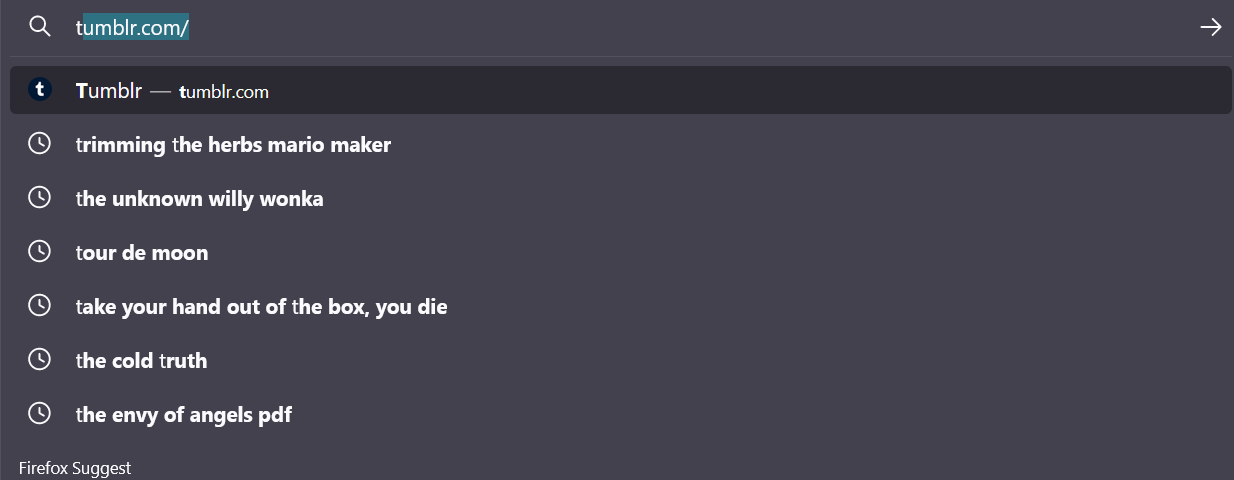This screenshot has width=1234, height=480.
Task: Click clock icon next to unknown willy wonka
Action: point(39,198)
